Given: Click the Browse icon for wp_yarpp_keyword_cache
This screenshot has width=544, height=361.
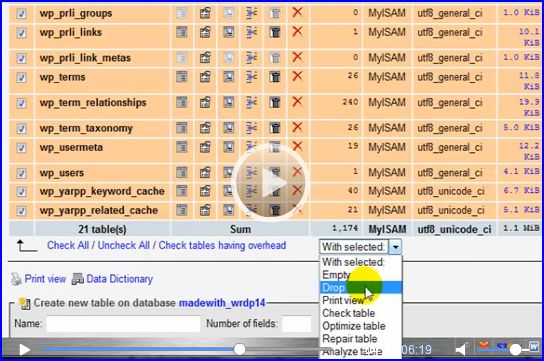Looking at the screenshot, I should pos(182,191).
